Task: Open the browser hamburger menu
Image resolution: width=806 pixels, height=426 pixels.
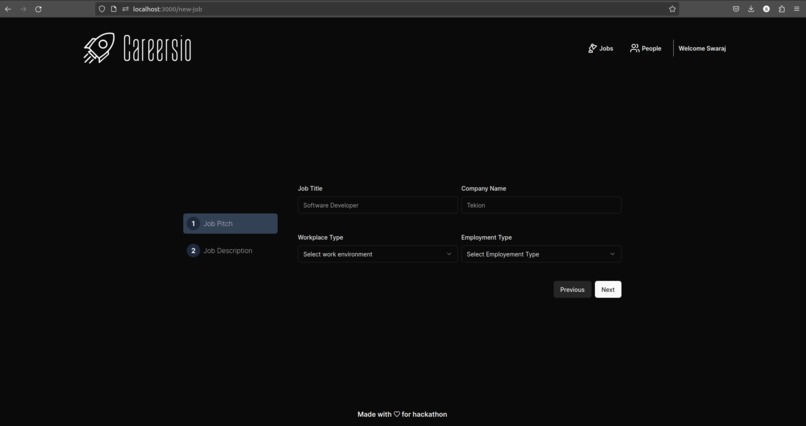Action: coord(796,9)
